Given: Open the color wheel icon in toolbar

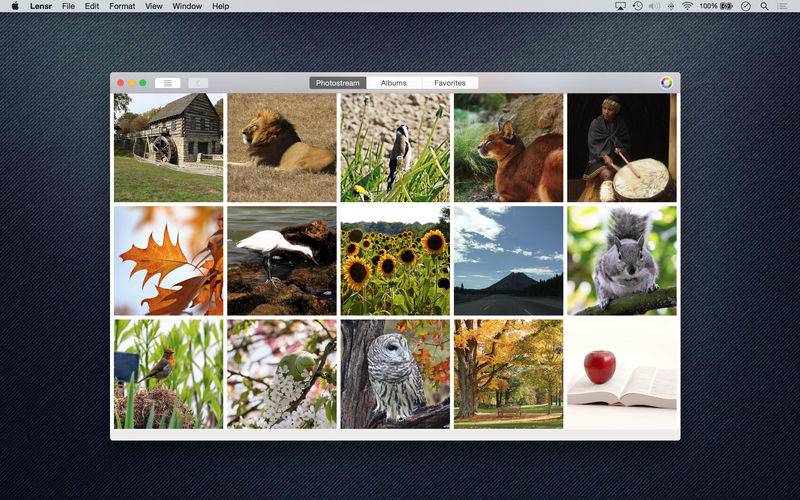Looking at the screenshot, I should pos(666,83).
